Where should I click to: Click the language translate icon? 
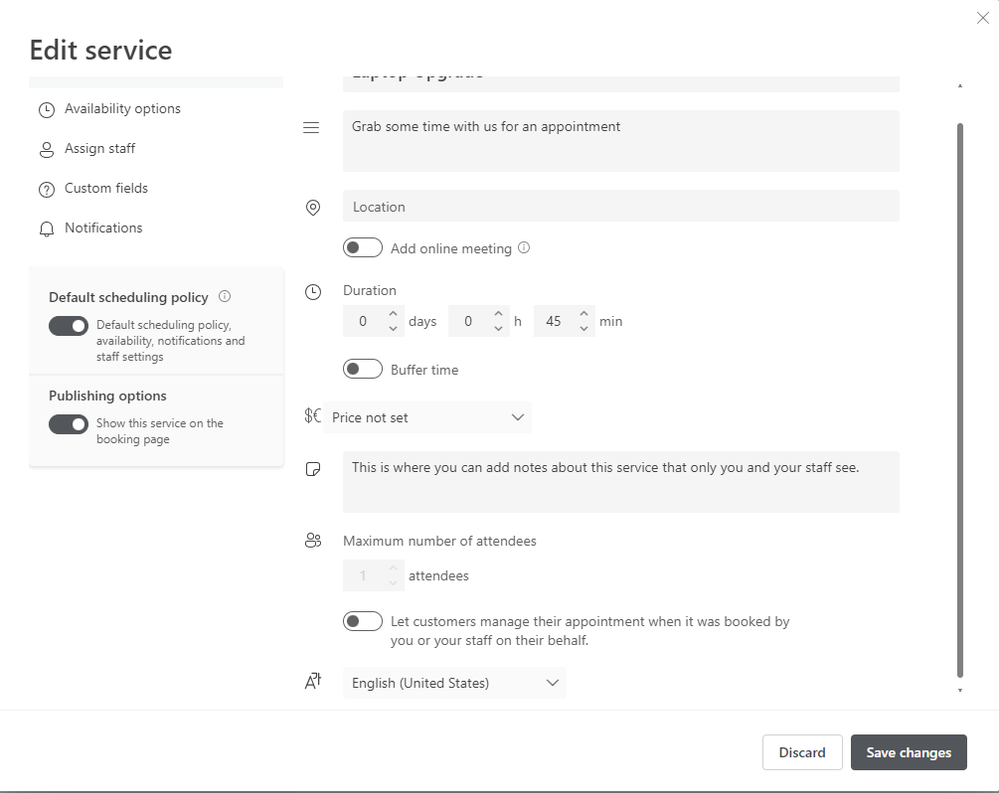tap(313, 682)
